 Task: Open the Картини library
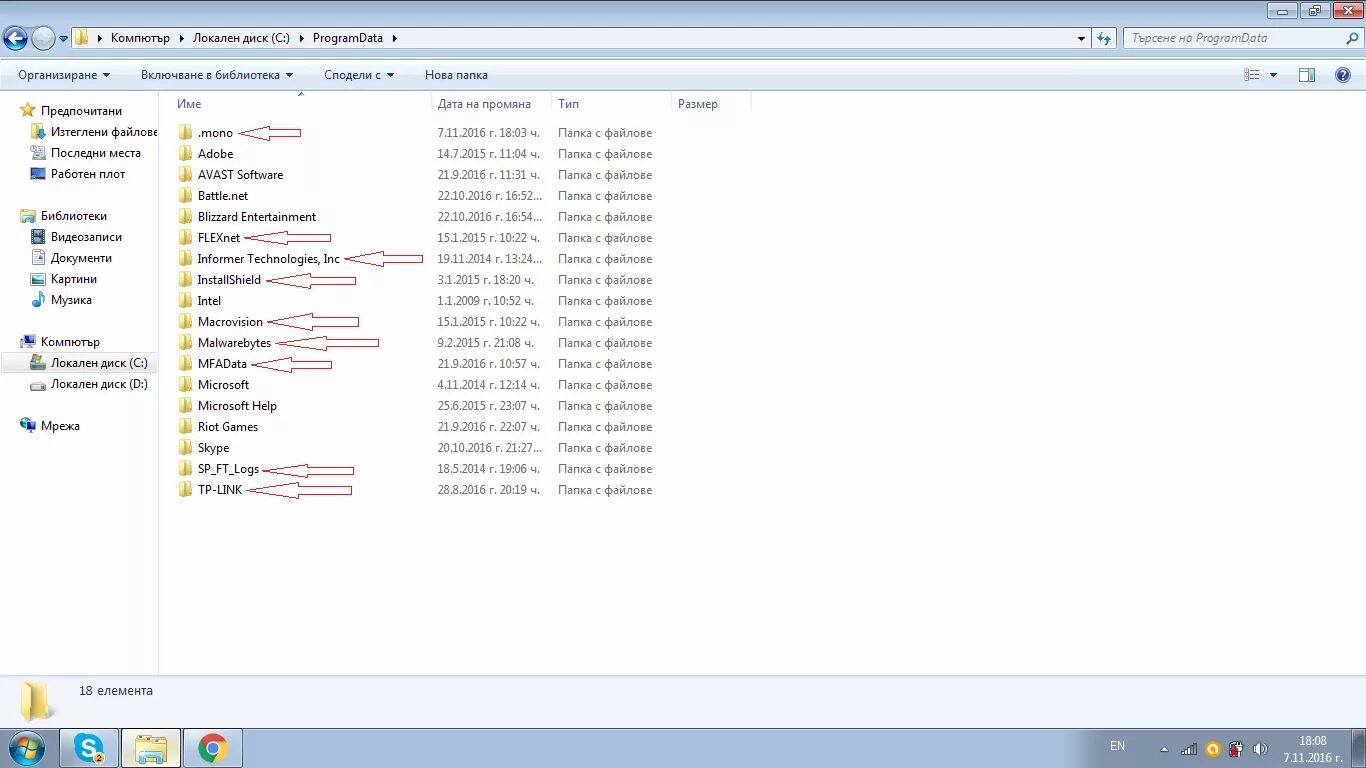click(74, 279)
